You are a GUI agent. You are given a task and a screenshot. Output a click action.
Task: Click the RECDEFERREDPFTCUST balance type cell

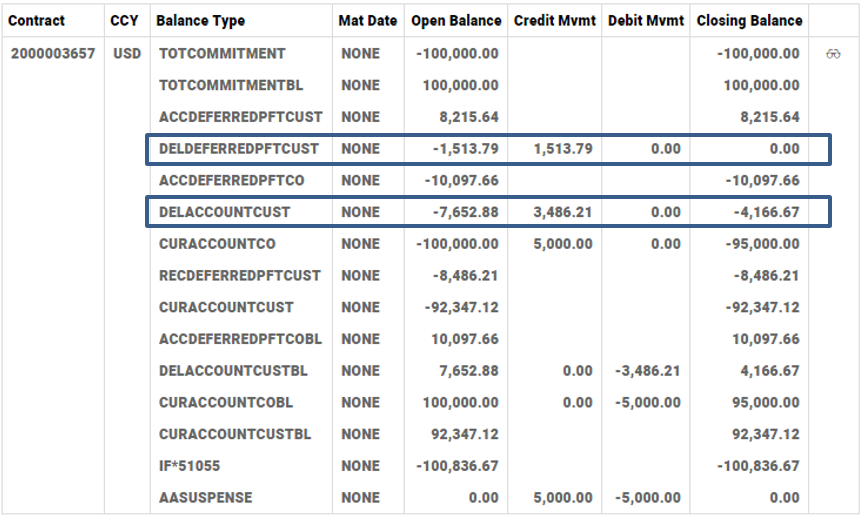click(x=240, y=276)
